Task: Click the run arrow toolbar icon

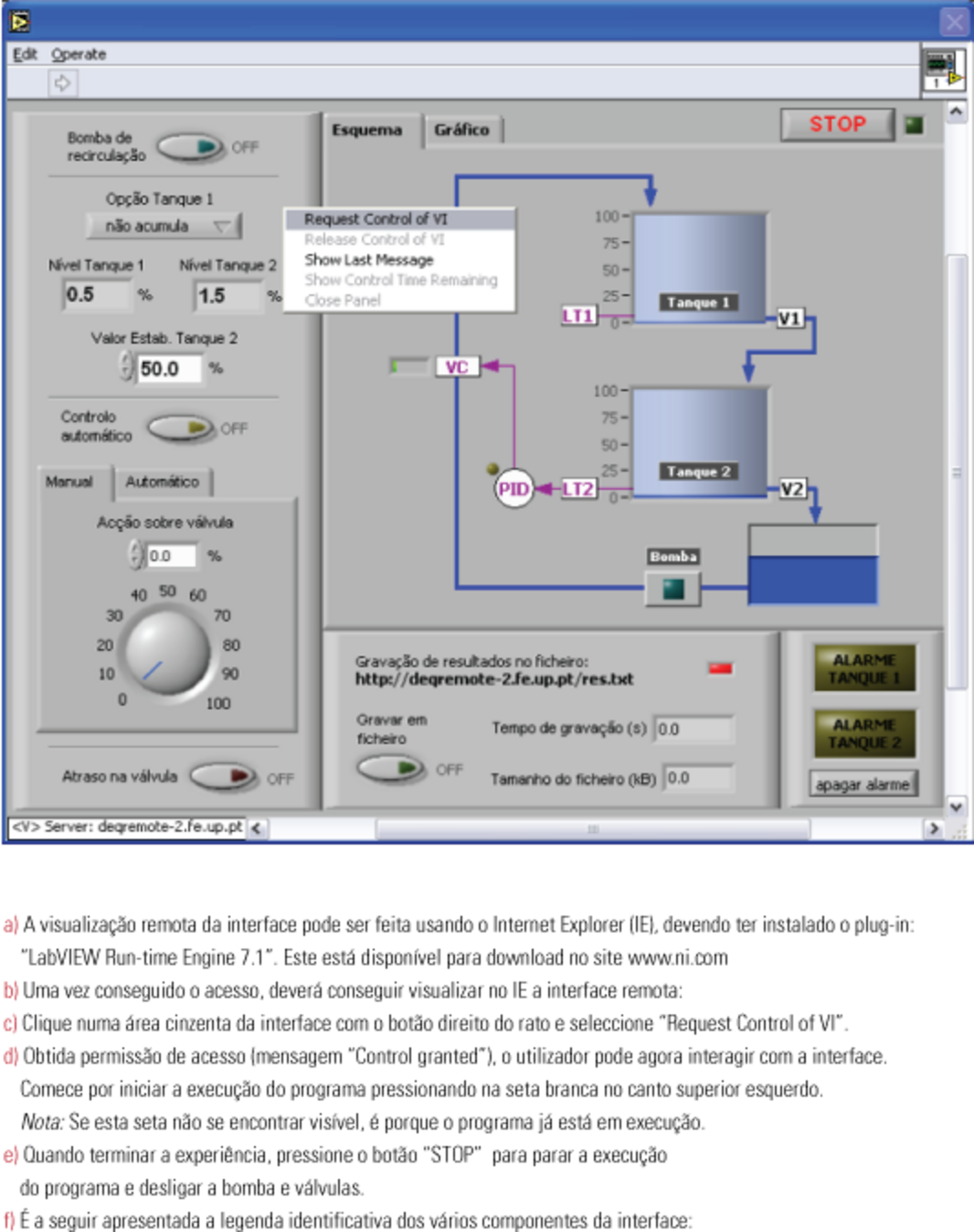Action: point(62,83)
